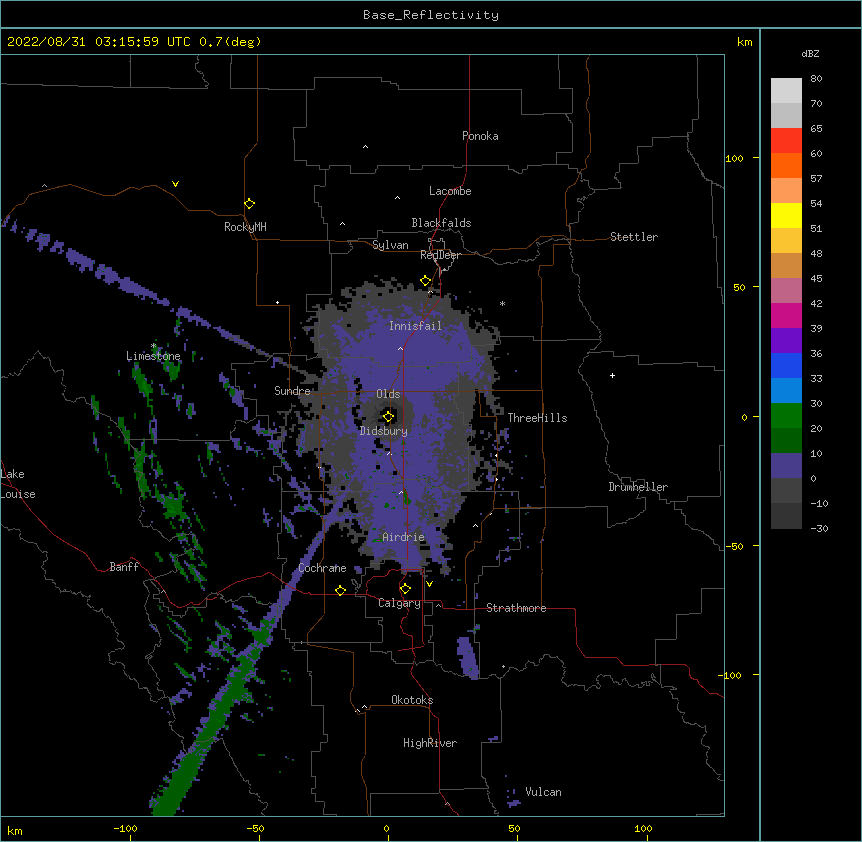Click the Calgary city label
This screenshot has height=842, width=862.
[399, 603]
